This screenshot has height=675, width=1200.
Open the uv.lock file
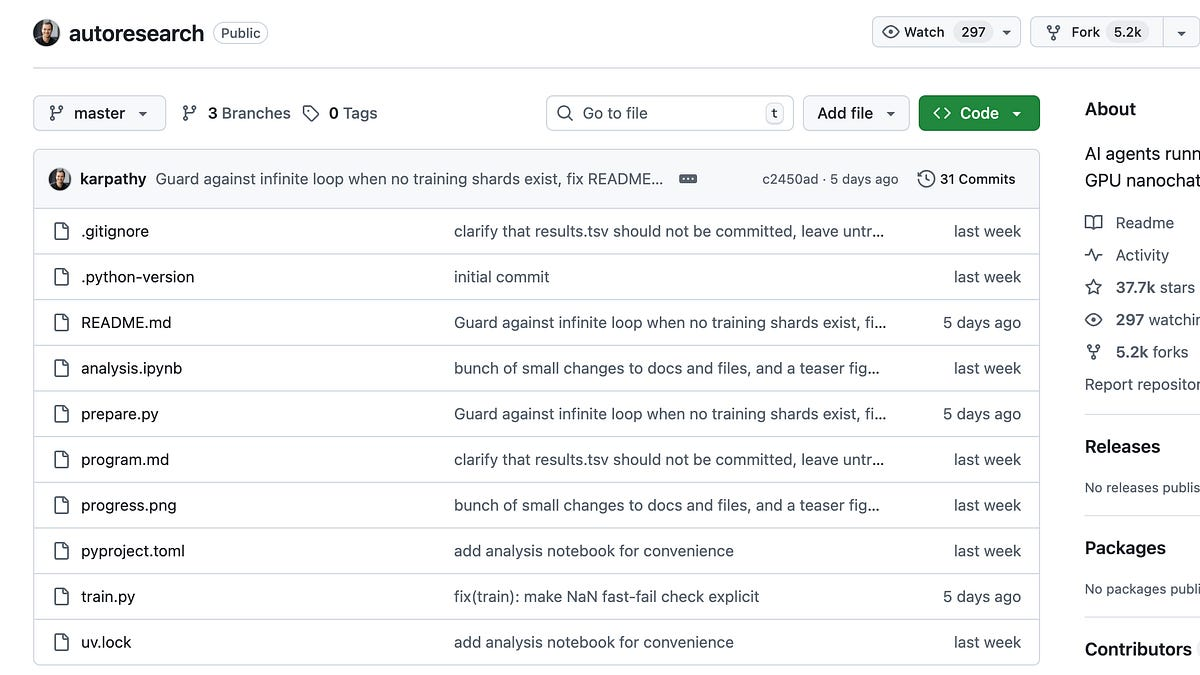(106, 642)
